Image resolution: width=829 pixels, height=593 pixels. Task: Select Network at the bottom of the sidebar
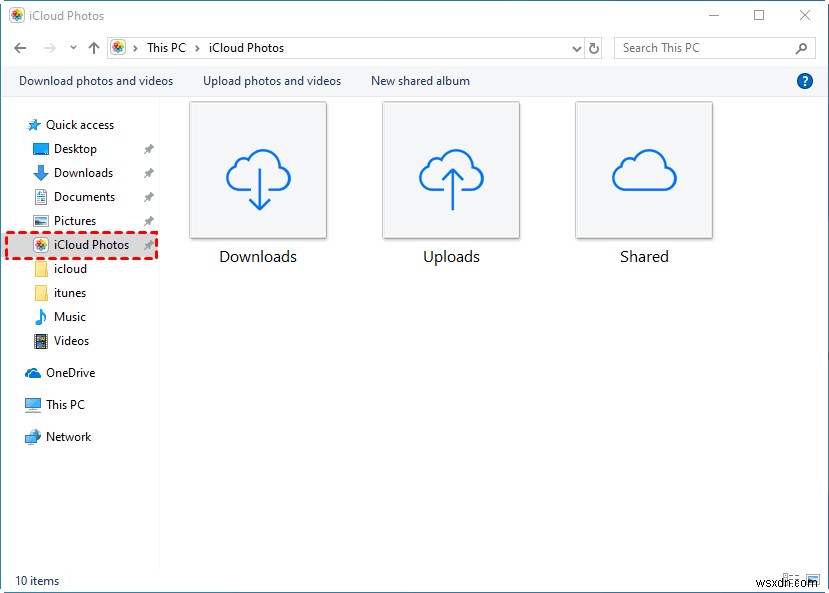pyautogui.click(x=68, y=437)
